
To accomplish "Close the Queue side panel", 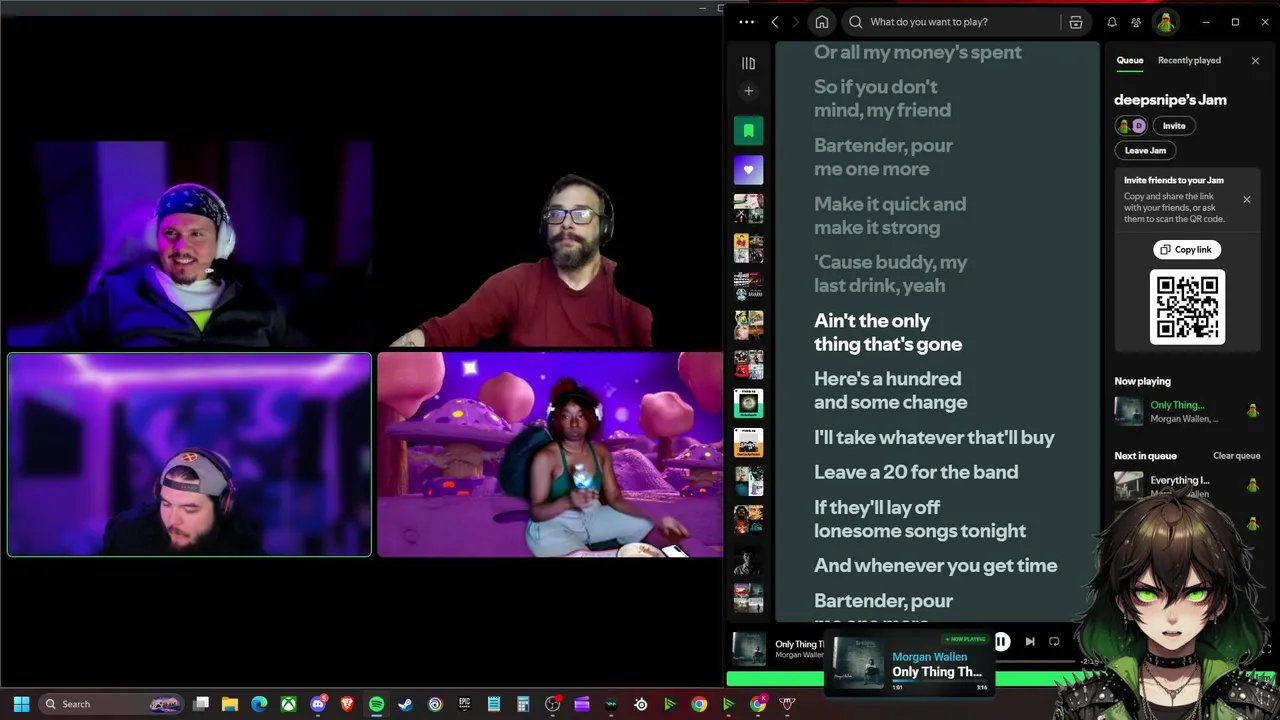I will click(1255, 61).
